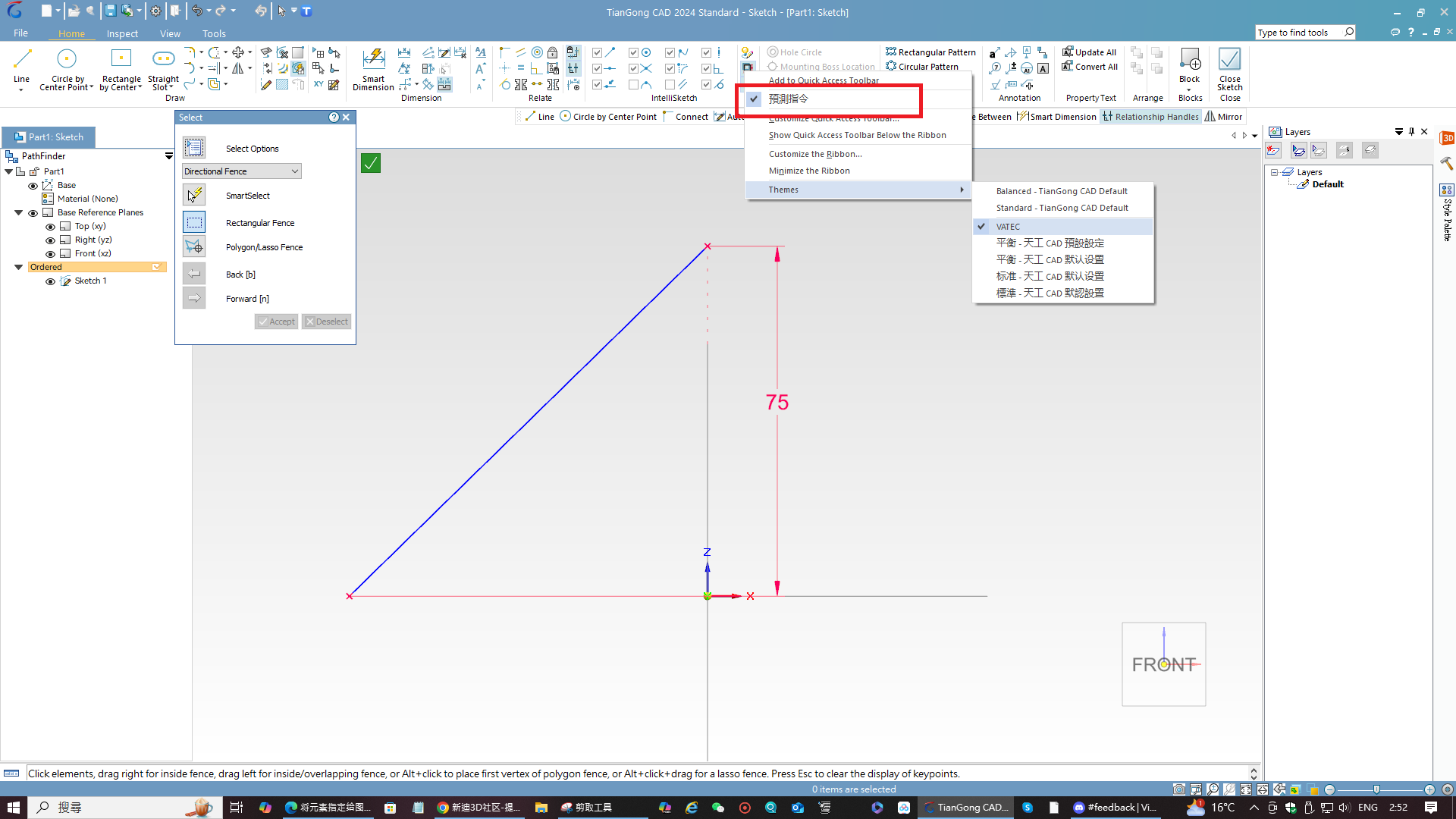Viewport: 1456px width, 819px height.
Task: Open Circle by Center Point dropdown arrow
Action: tap(92, 87)
